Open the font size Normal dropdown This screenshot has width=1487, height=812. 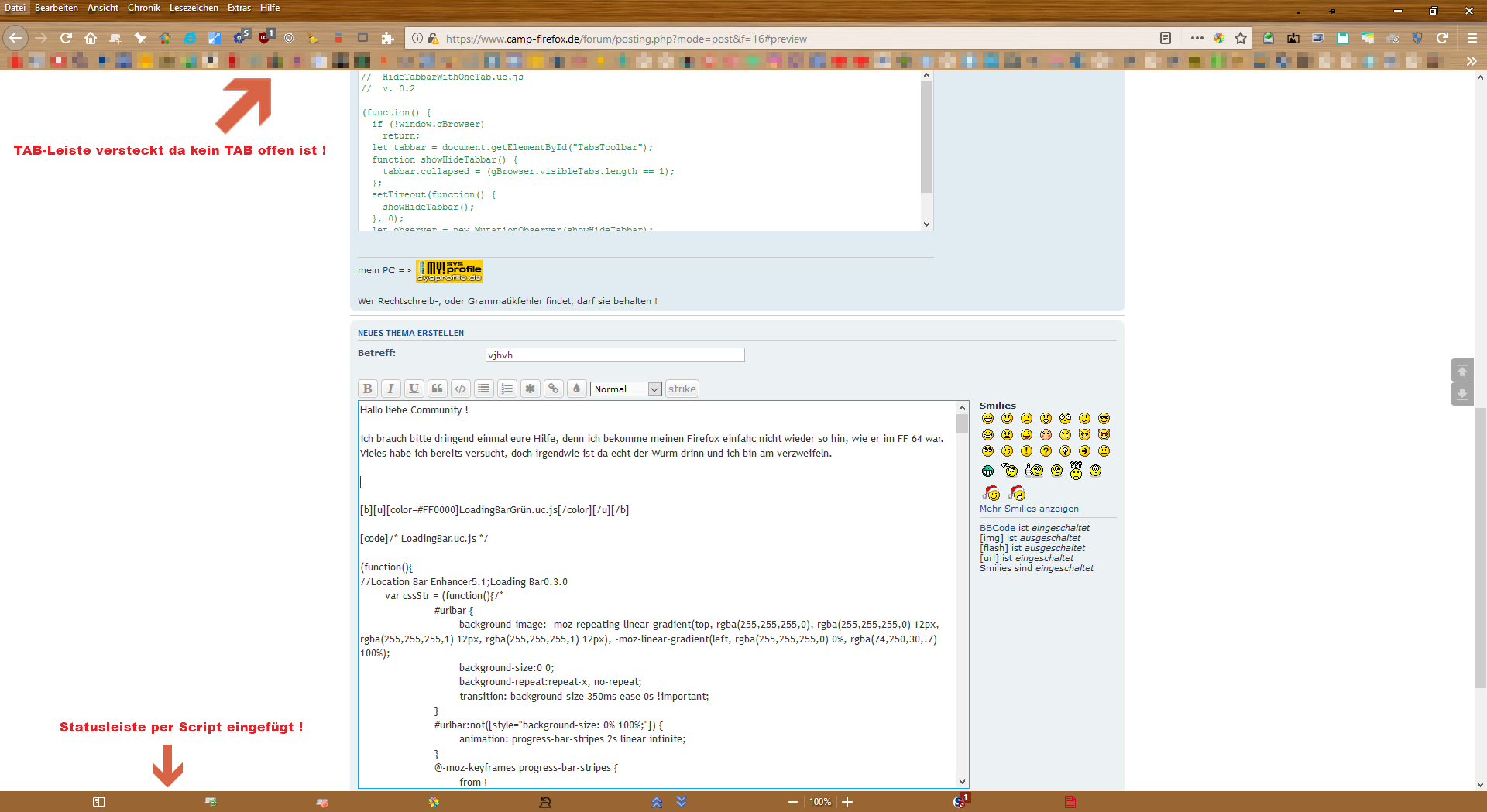coord(626,389)
